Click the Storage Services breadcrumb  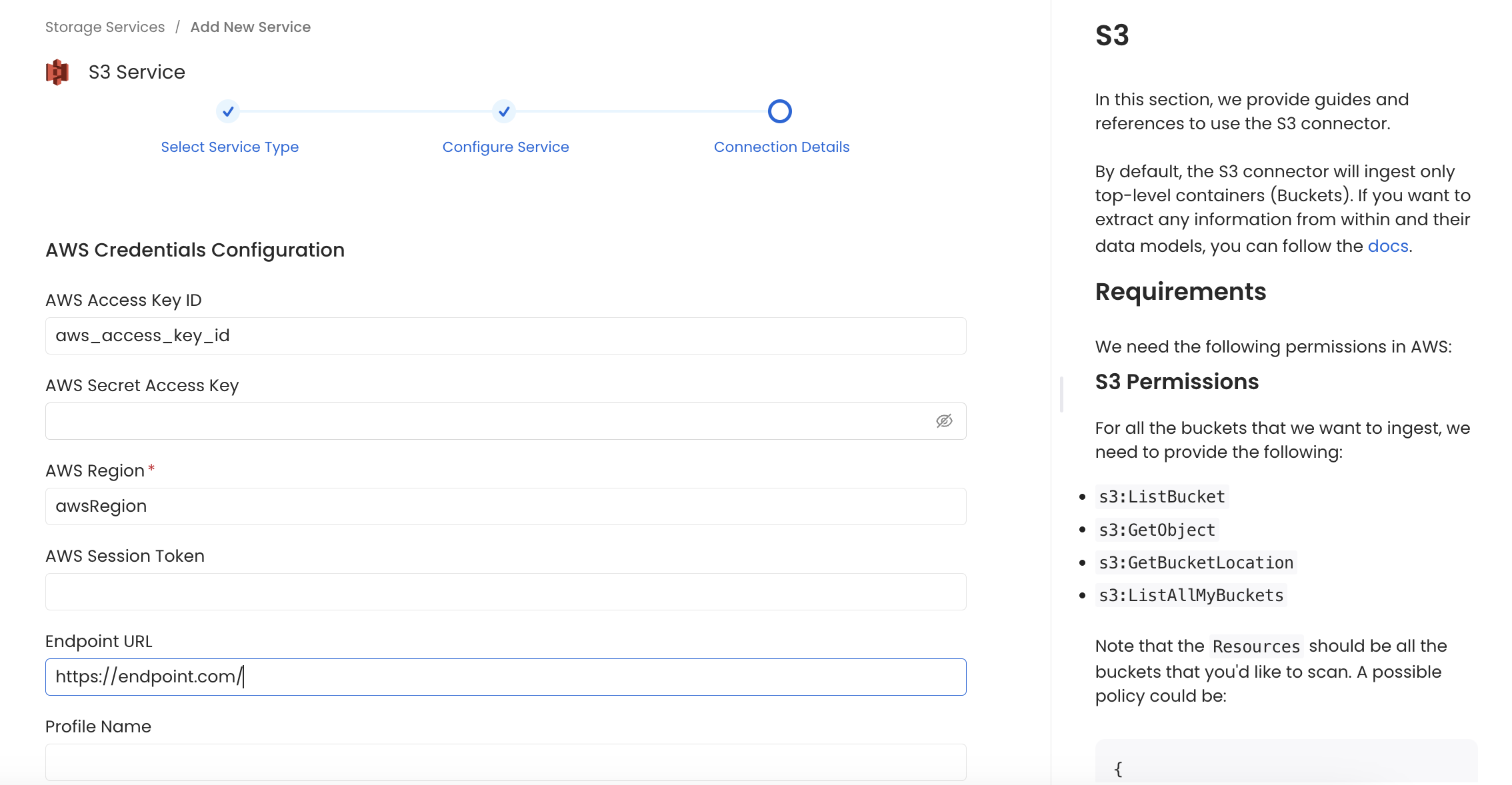(105, 27)
